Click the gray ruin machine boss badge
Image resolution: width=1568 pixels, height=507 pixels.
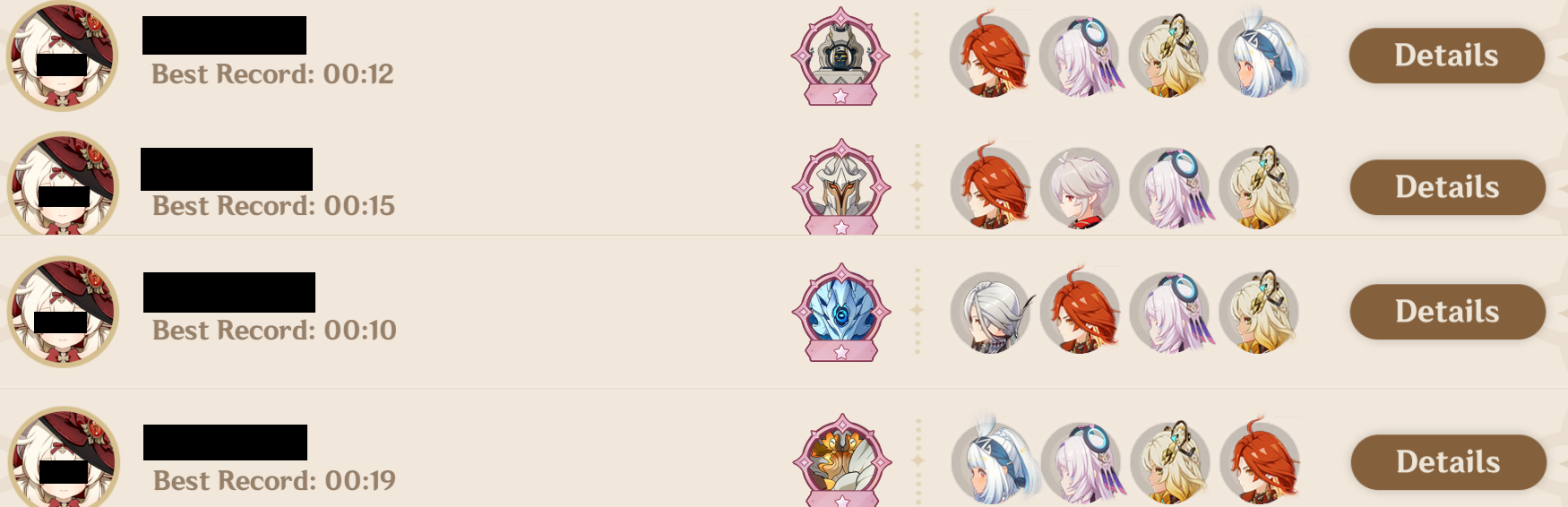point(840,57)
